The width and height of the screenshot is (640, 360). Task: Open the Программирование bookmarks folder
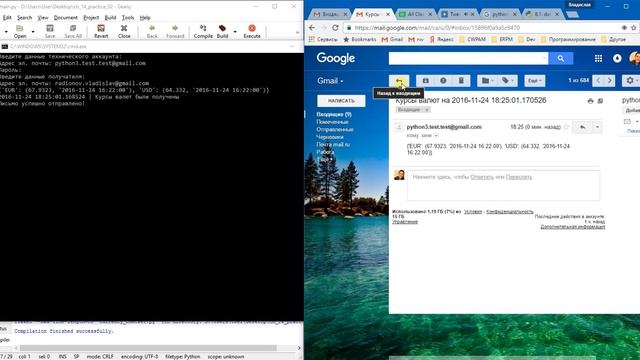pos(568,40)
